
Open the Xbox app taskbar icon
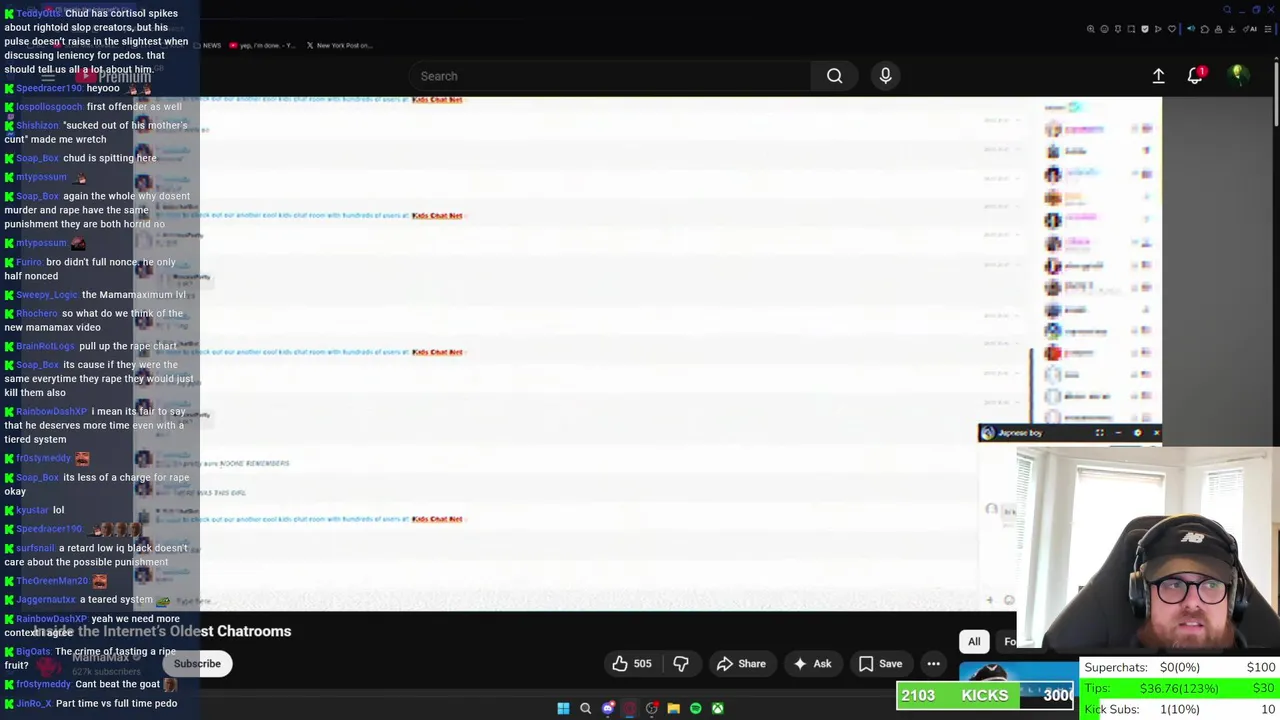click(718, 708)
